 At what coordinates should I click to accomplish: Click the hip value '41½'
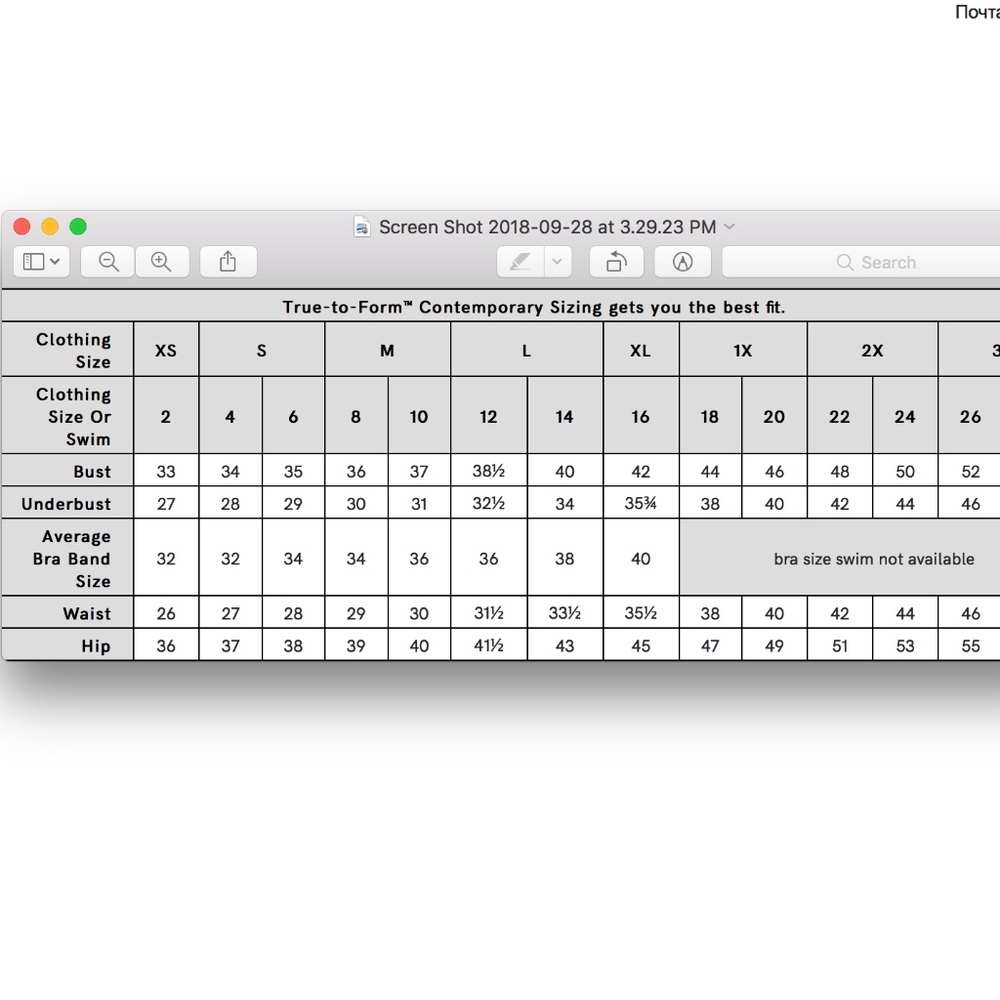[x=489, y=645]
